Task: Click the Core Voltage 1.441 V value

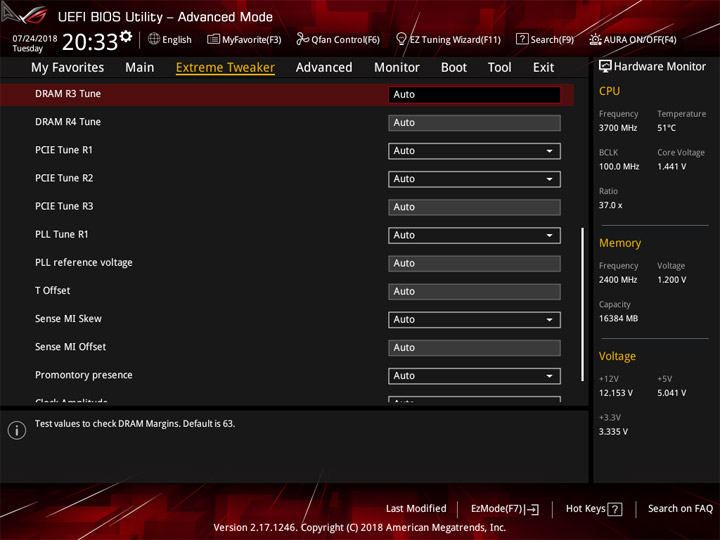Action: coord(672,167)
